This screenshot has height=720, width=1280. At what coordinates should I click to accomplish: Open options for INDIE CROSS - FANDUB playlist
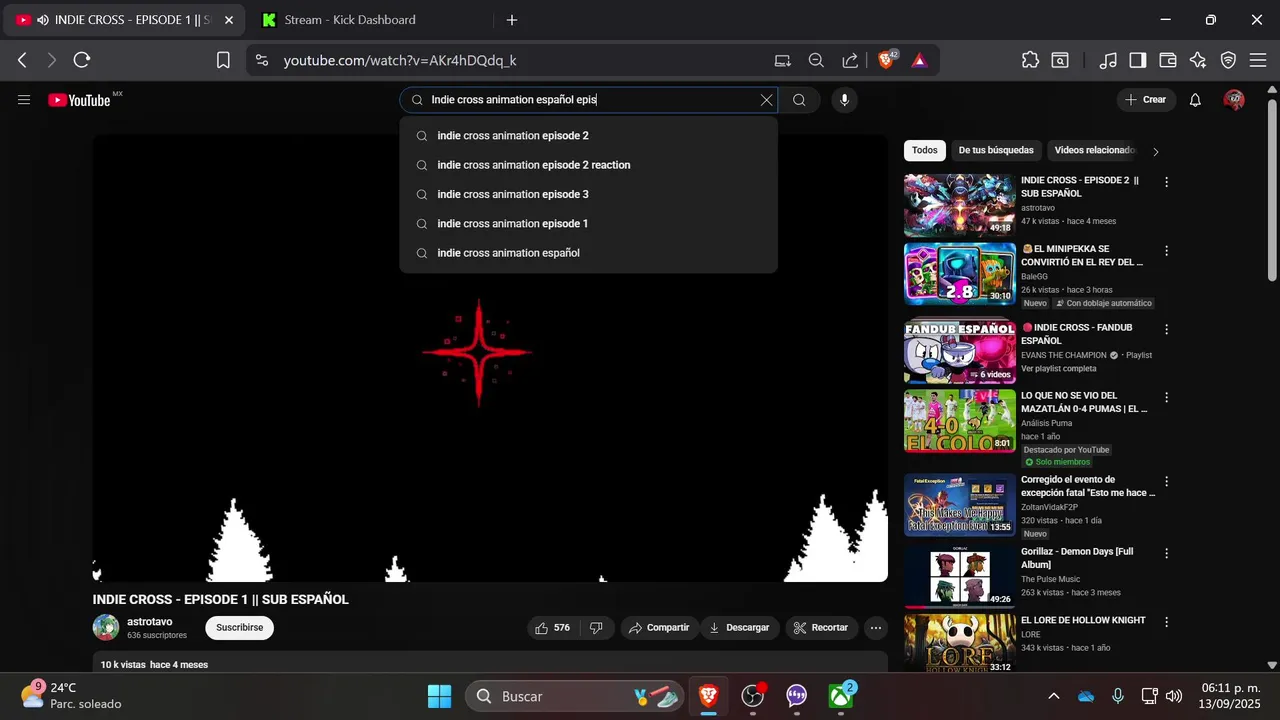click(x=1166, y=329)
